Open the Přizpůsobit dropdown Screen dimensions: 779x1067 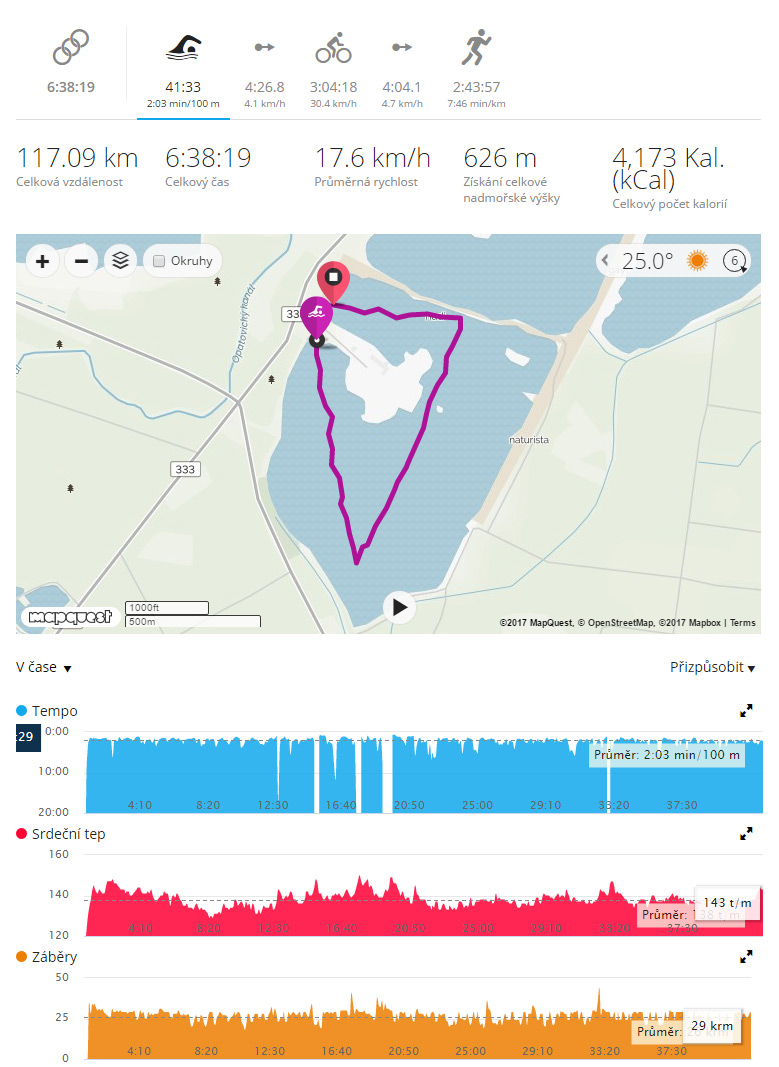(x=712, y=668)
